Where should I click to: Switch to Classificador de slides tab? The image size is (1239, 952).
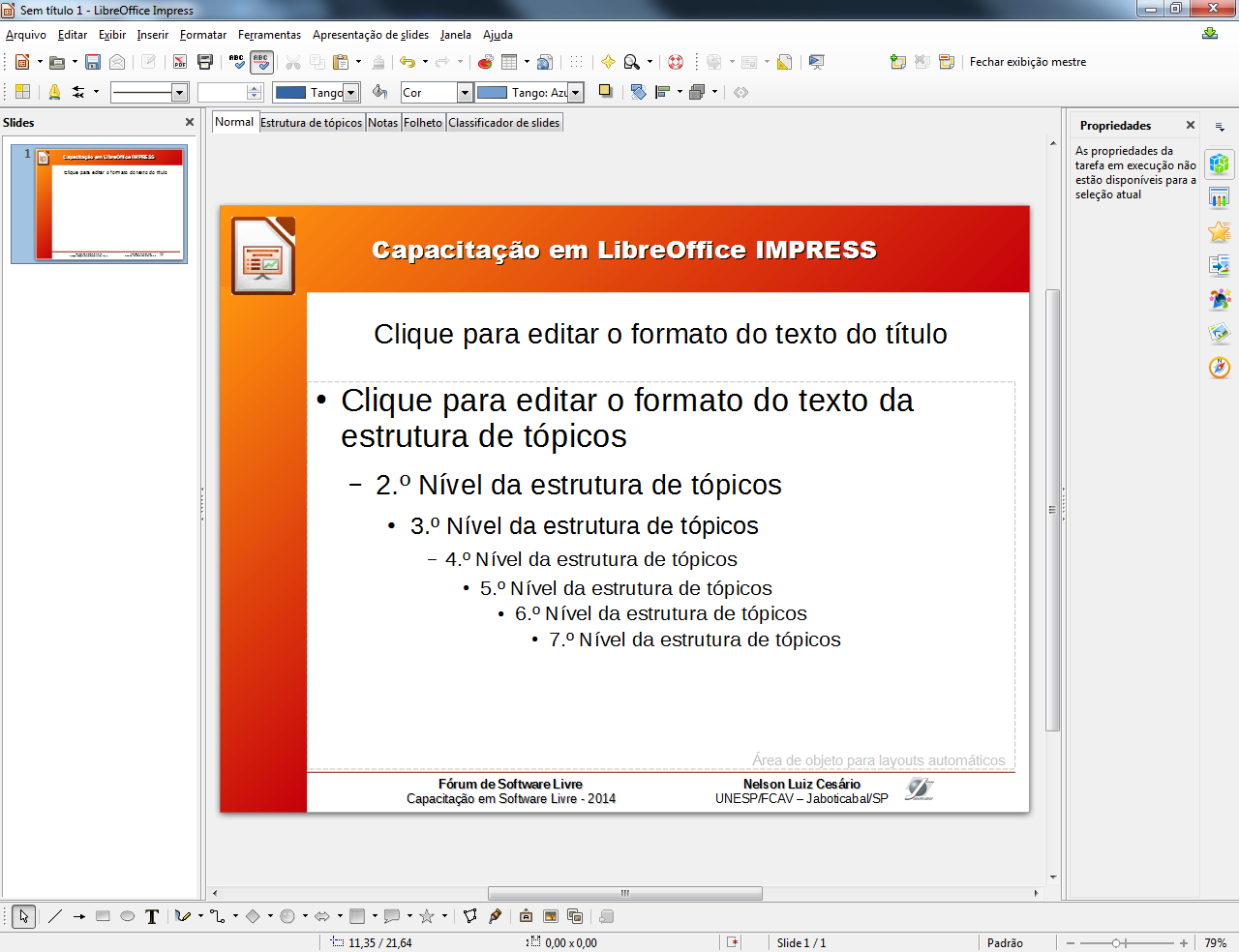click(504, 123)
